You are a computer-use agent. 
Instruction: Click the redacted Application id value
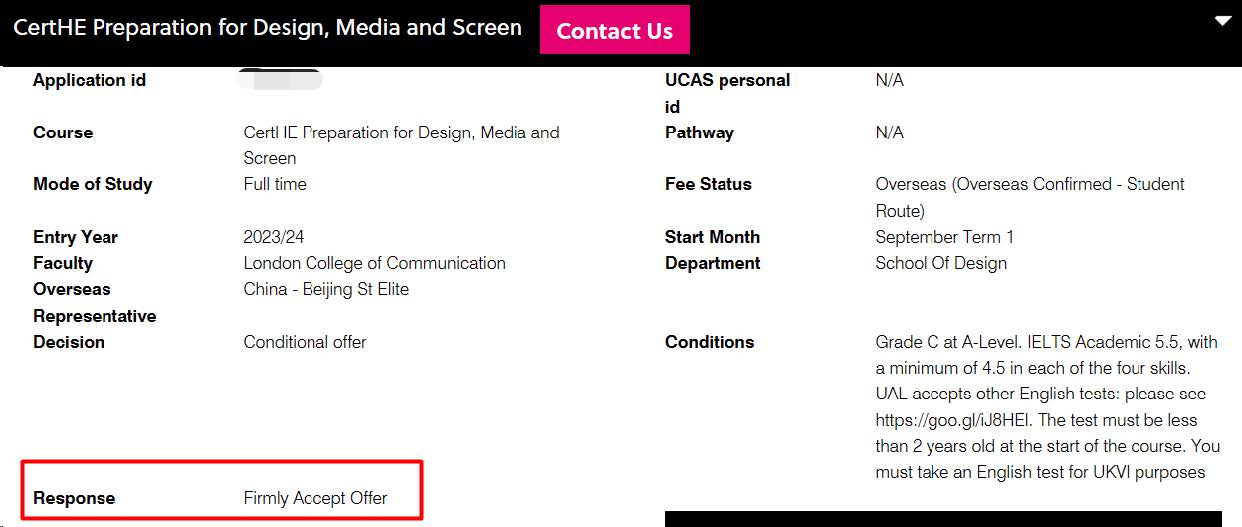[x=280, y=80]
